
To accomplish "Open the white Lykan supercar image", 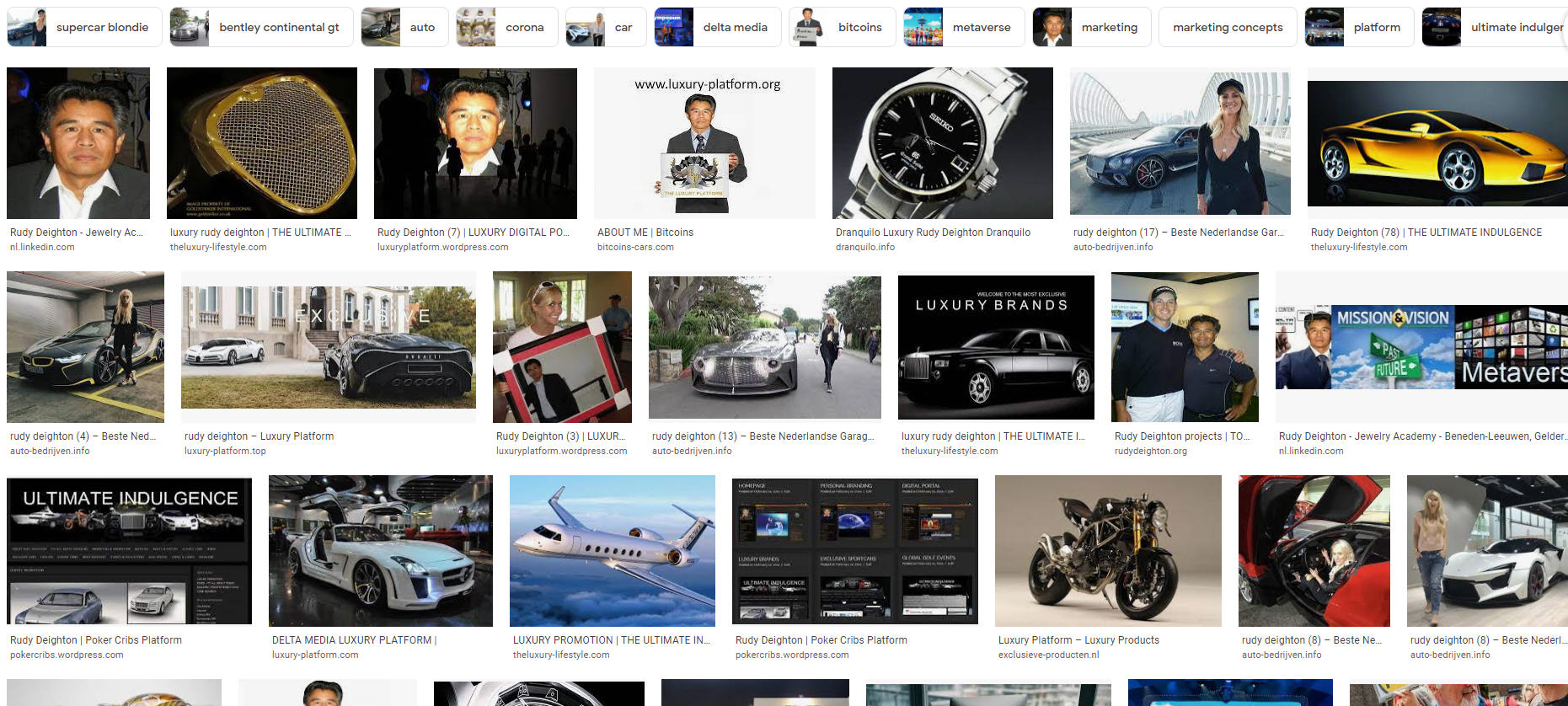I will click(1487, 551).
